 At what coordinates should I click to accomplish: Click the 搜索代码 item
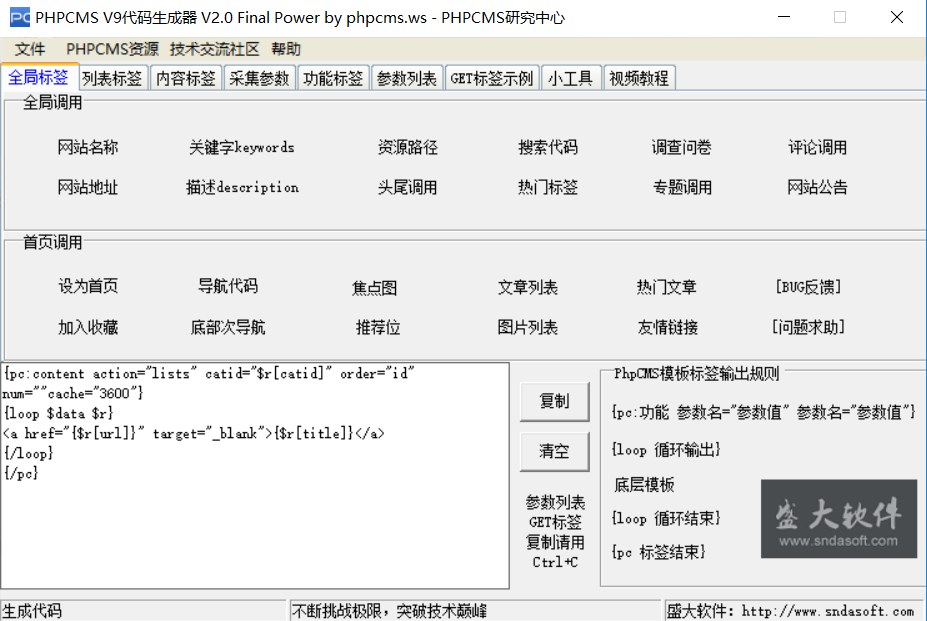548,147
